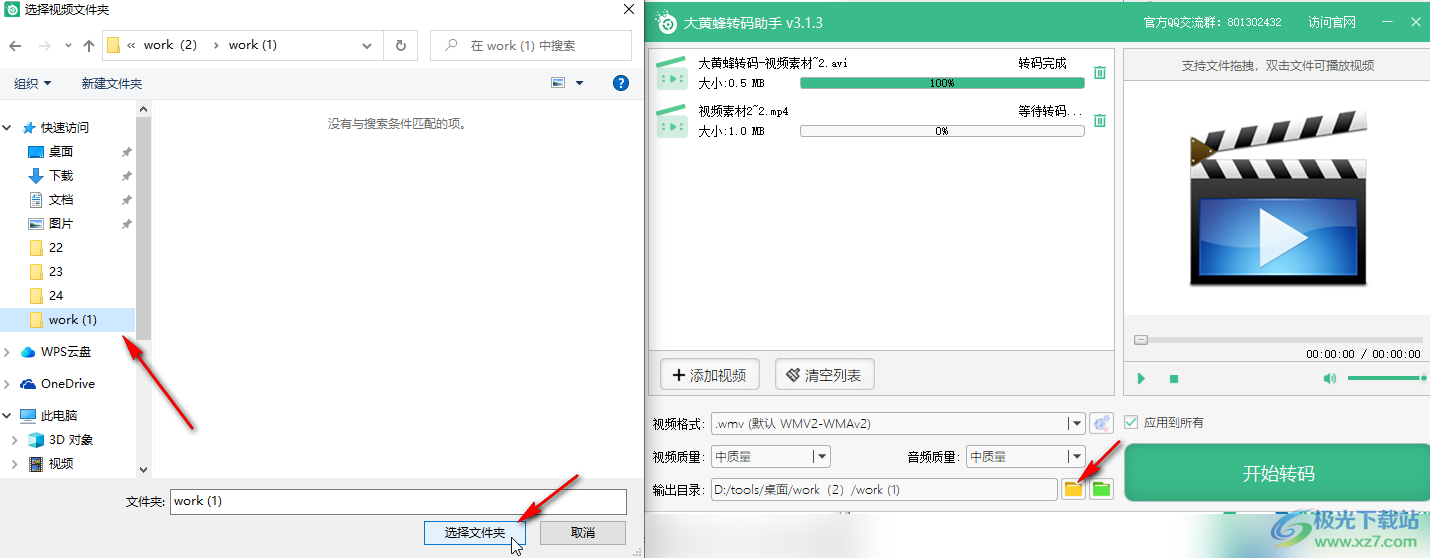Click 新建文件夹 in the dialog toolbar
Screen dimensions: 1430x558
112,84
